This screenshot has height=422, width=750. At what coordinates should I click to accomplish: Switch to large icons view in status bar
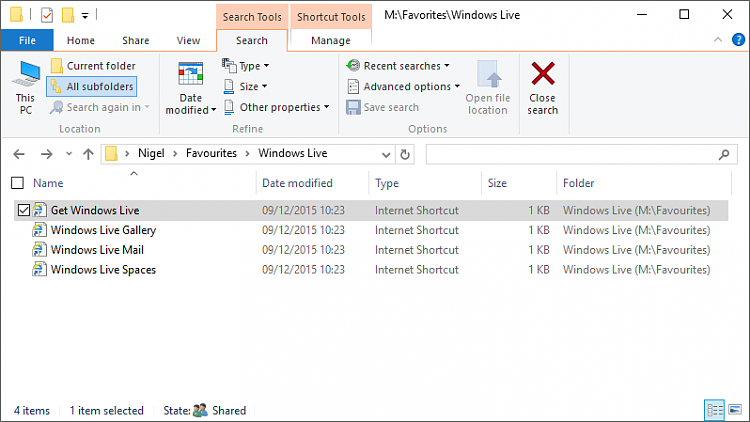click(736, 410)
